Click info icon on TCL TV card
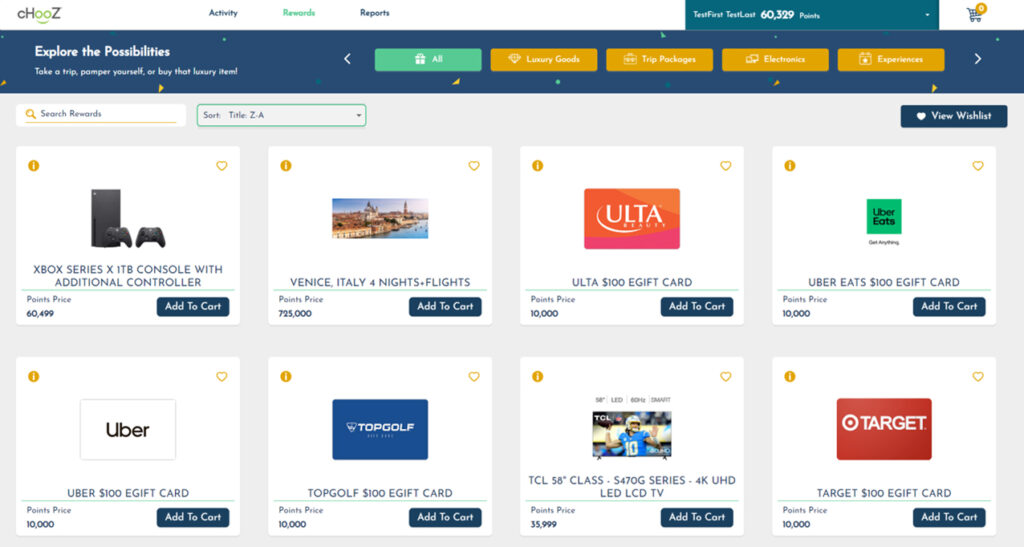Screen dimensions: 1024x547 pyautogui.click(x=537, y=377)
